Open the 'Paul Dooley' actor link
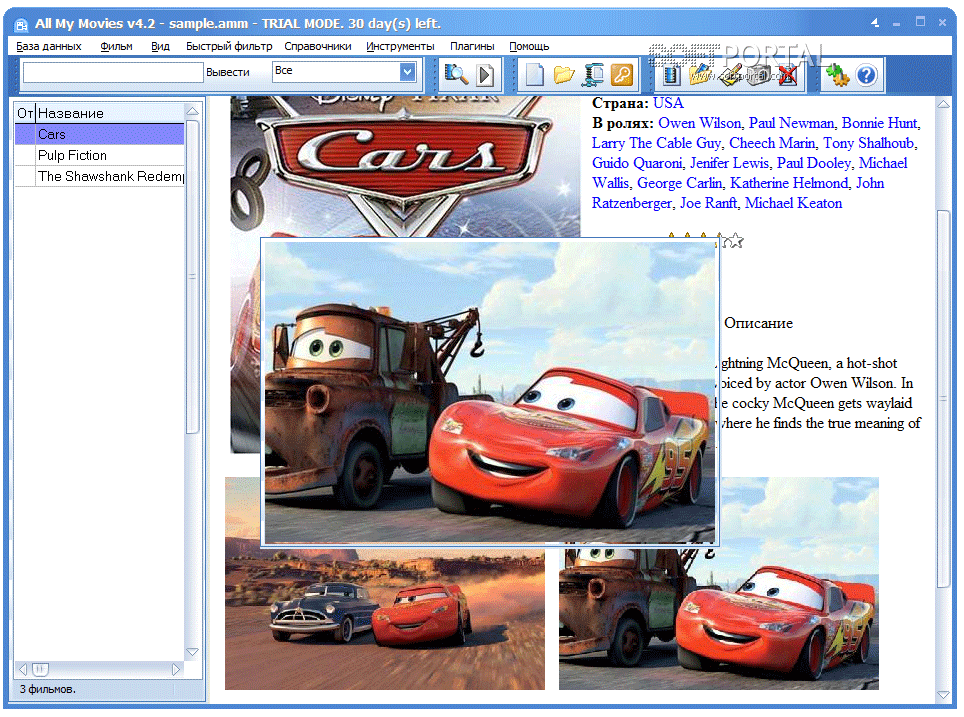Screen dimensions: 964x717 coord(813,163)
